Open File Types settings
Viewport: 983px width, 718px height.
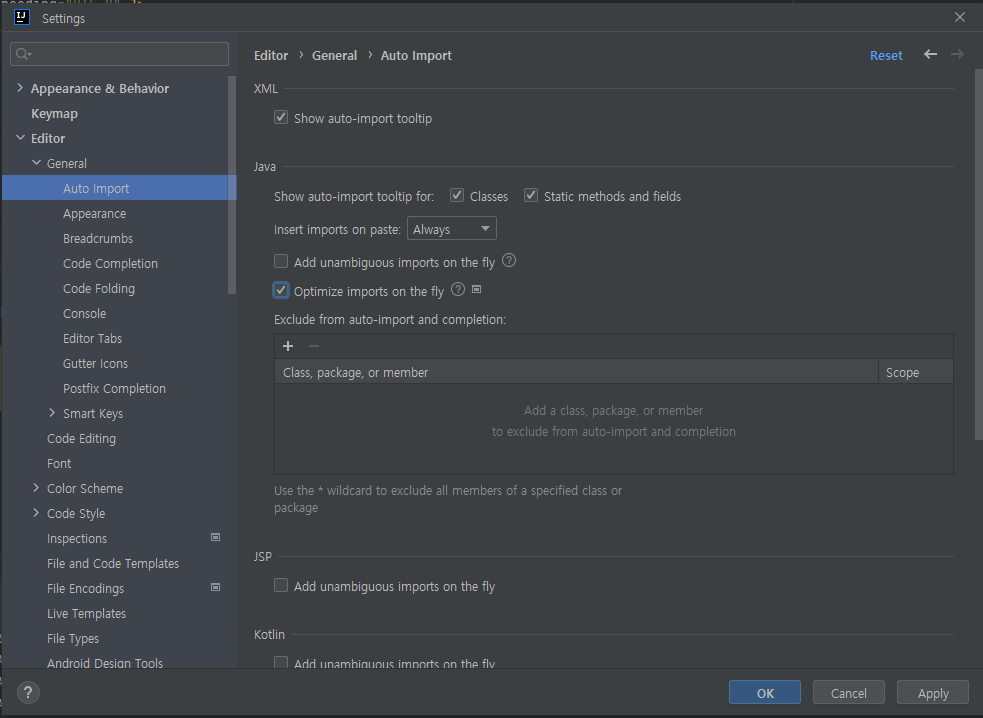click(73, 638)
